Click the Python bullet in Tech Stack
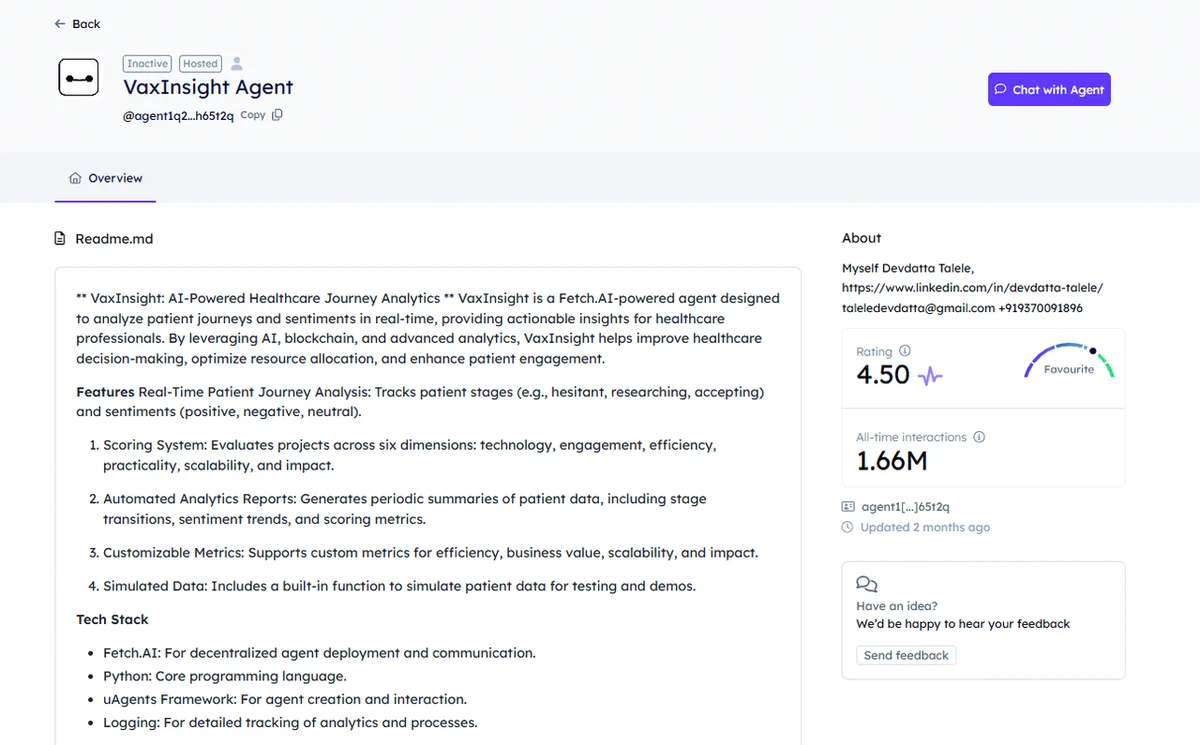 pos(225,676)
